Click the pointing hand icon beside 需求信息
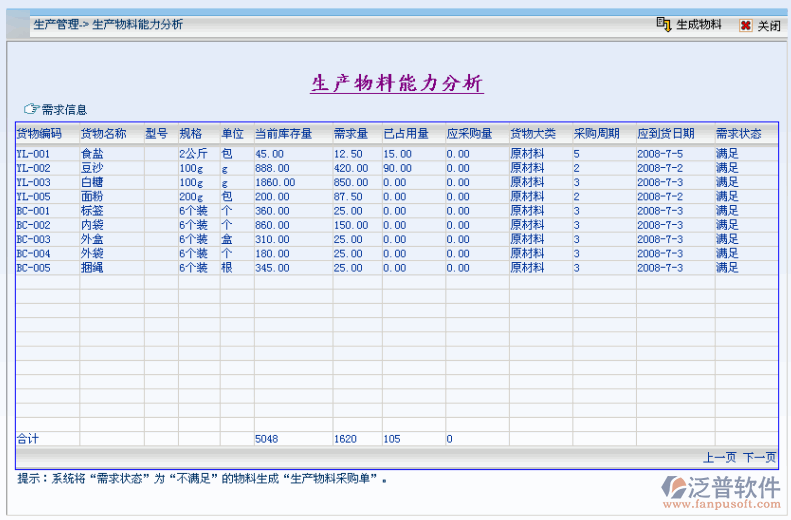 click(30, 109)
